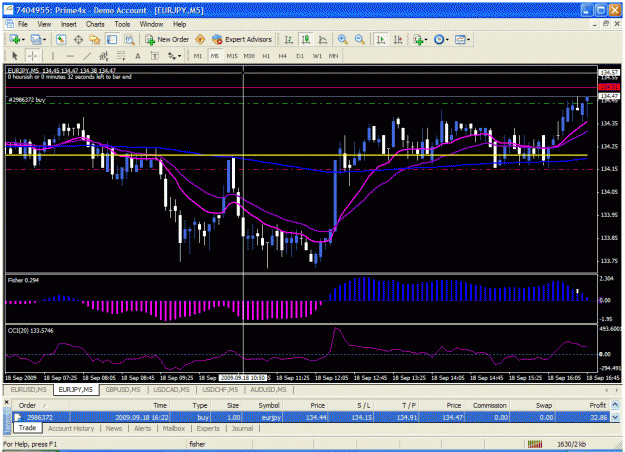Expand the Indicators dropdown arrow

pos(426,39)
